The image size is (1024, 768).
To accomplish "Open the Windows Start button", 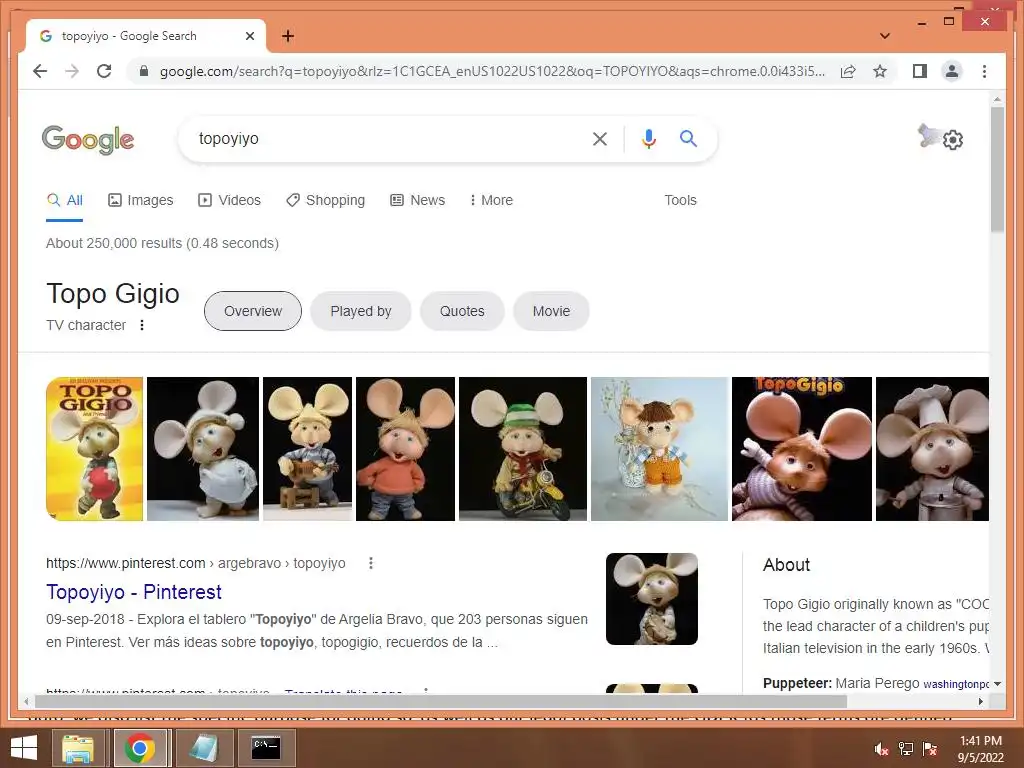I will pos(24,748).
